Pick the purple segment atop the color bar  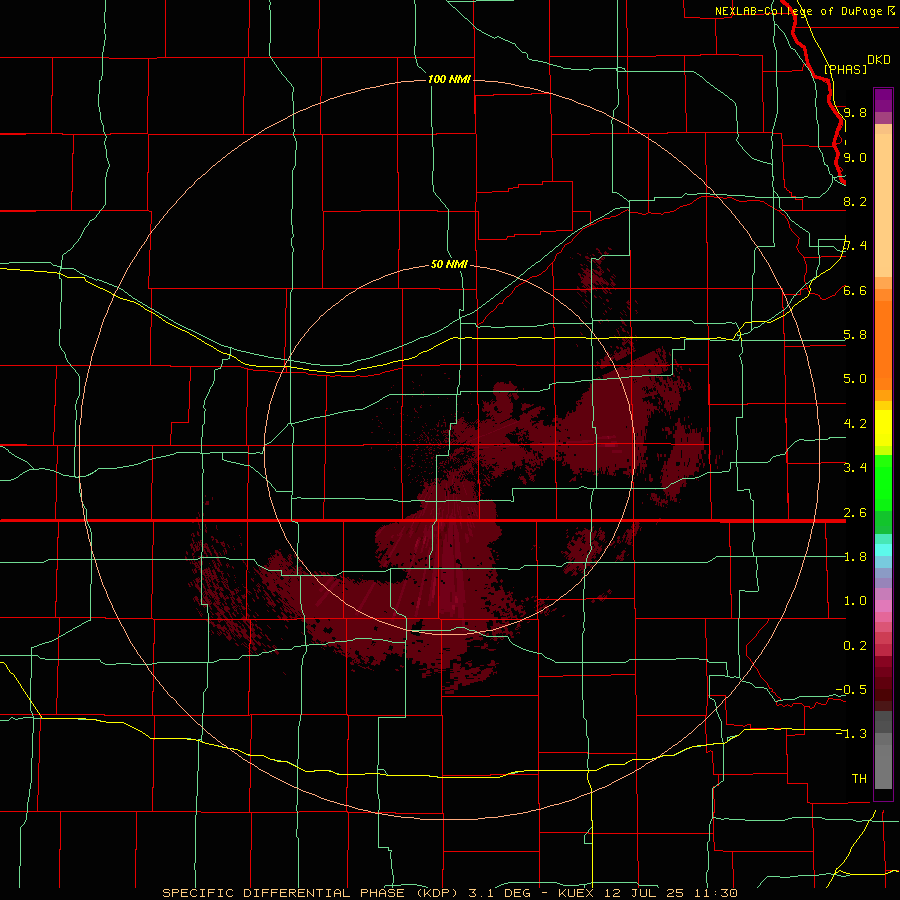tap(883, 100)
